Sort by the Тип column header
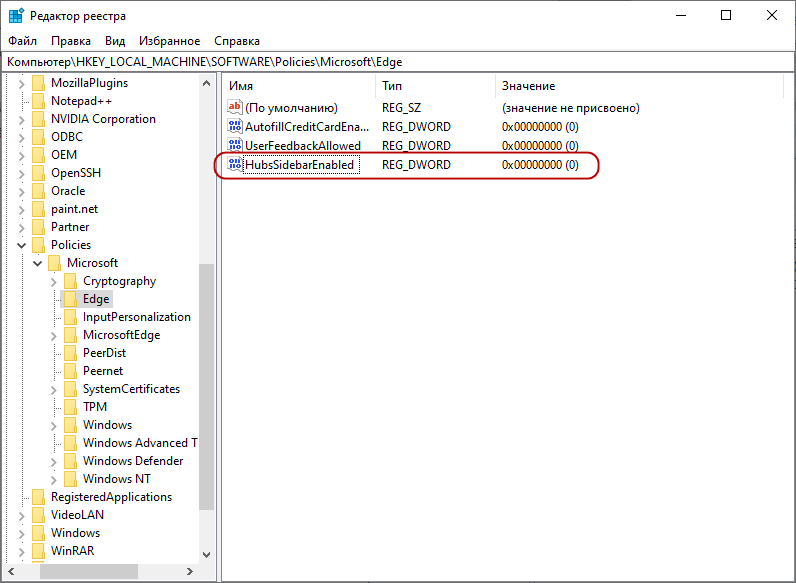 click(x=435, y=86)
